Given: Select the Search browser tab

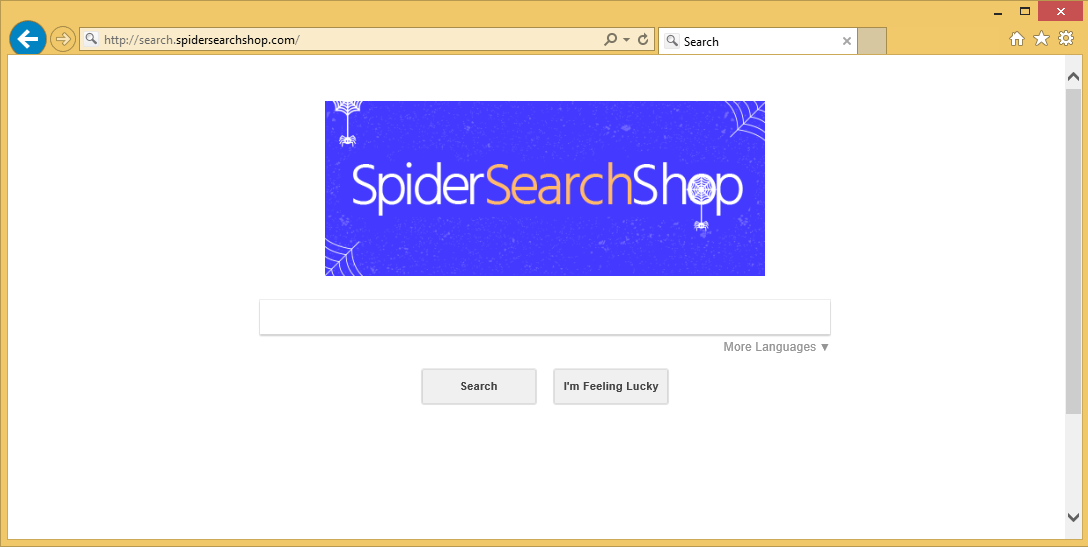Looking at the screenshot, I should [x=758, y=41].
